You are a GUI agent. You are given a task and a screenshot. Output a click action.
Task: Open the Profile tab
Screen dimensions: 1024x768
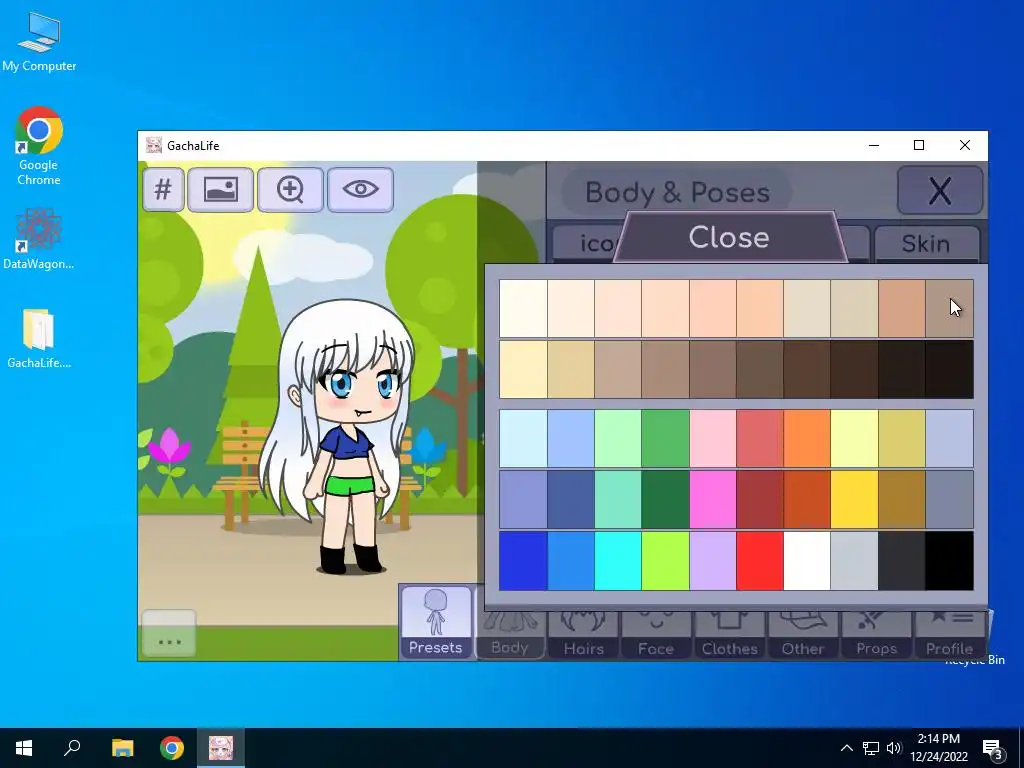[950, 633]
